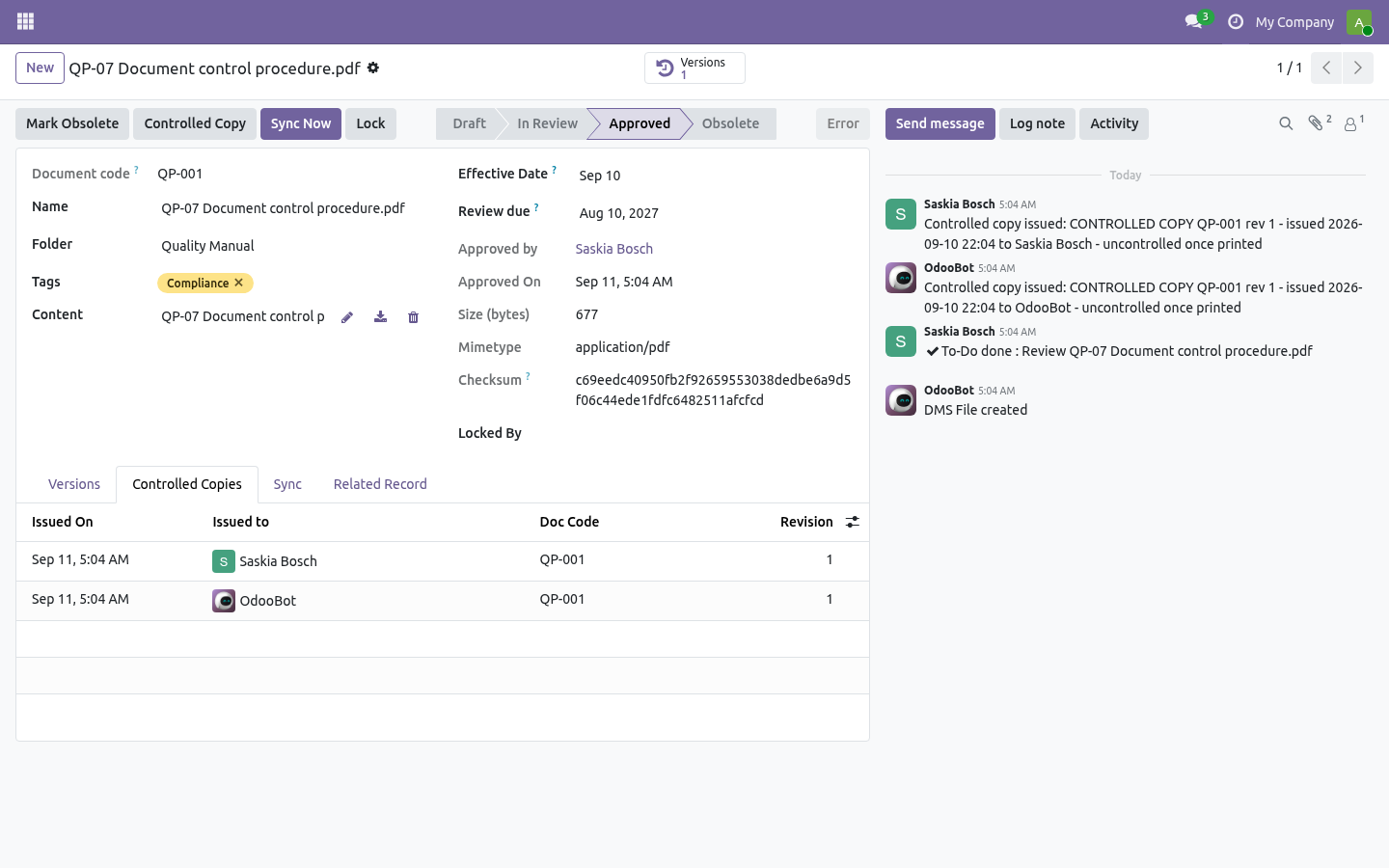Click the Effective Date field
The height and width of the screenshot is (868, 1389).
(x=715, y=176)
